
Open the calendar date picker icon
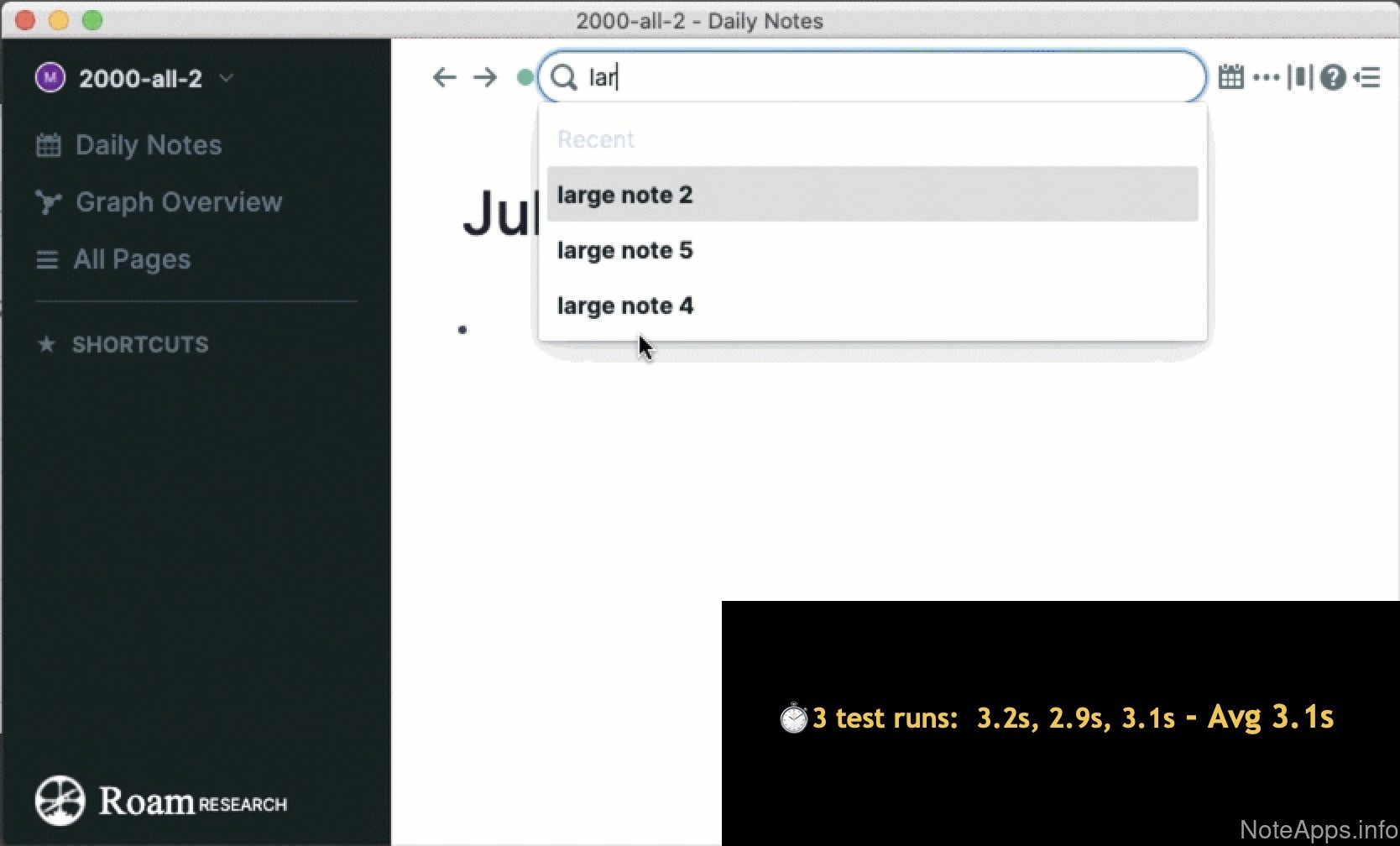pos(1230,77)
